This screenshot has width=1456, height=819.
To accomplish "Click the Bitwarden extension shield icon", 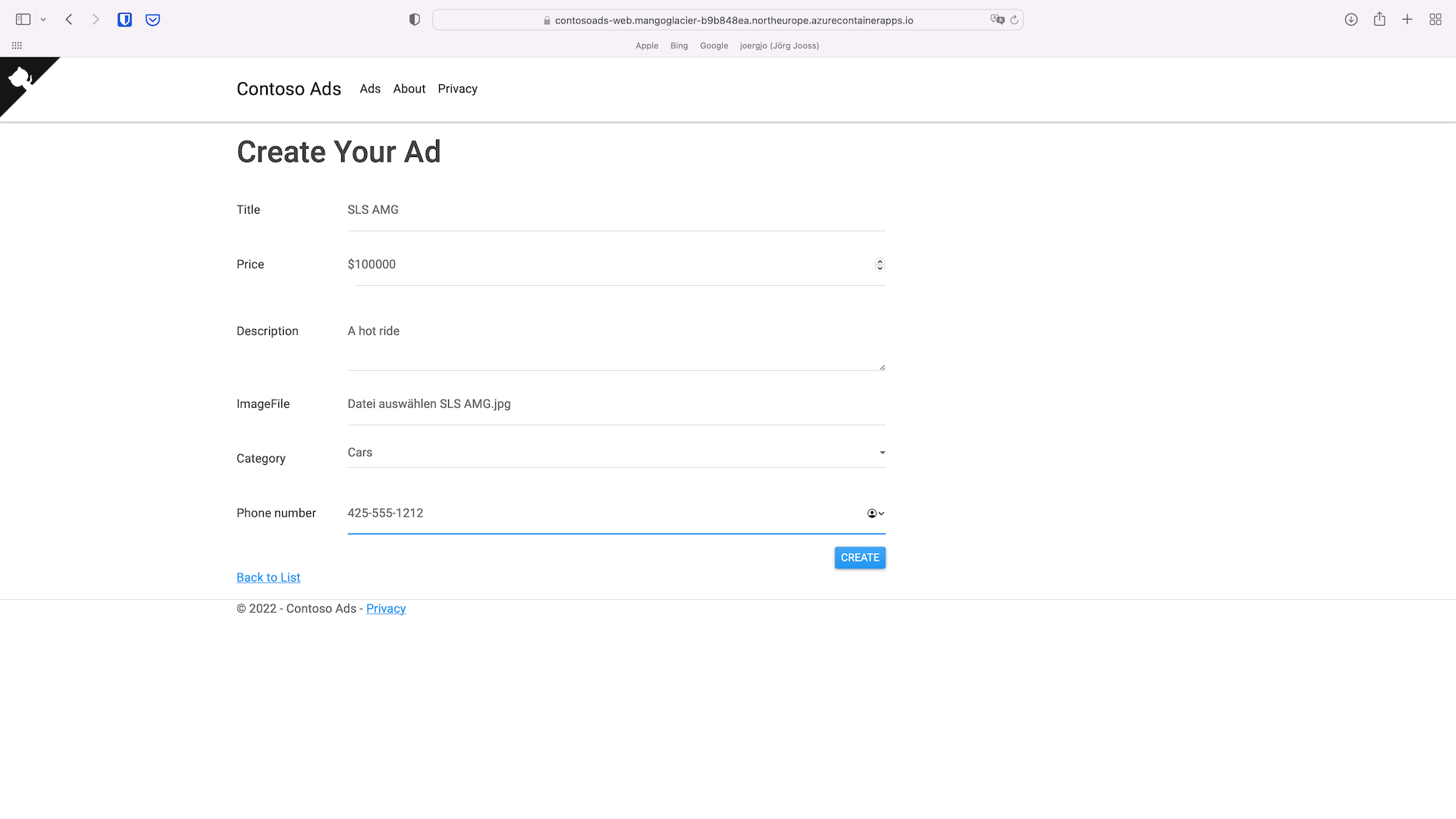I will 124,20.
